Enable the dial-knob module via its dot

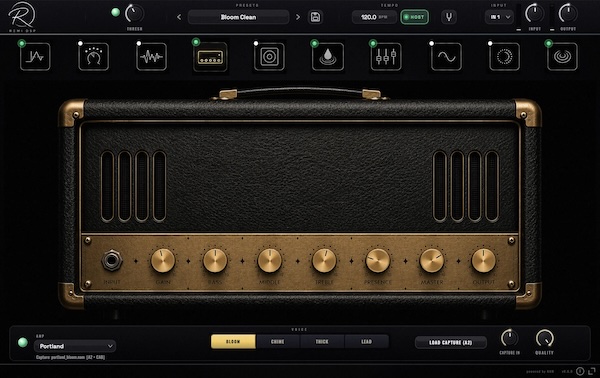80,44
